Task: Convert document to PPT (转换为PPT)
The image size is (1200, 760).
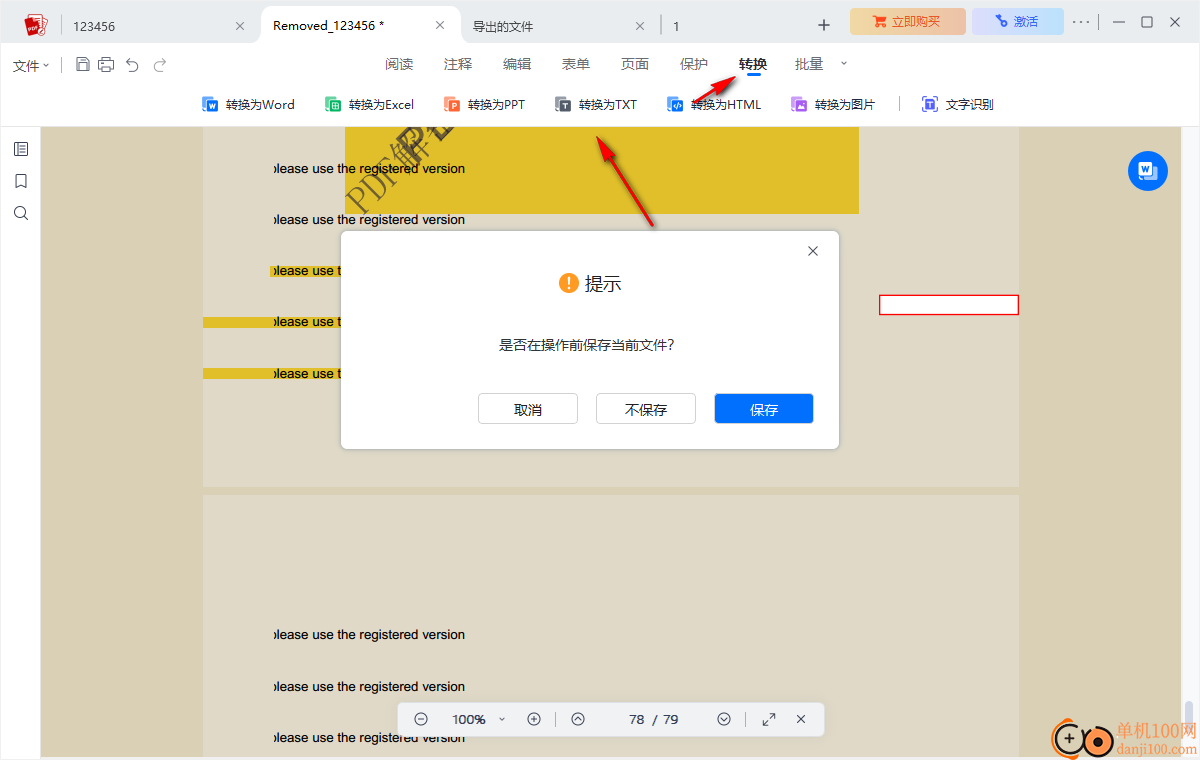Action: pos(484,104)
